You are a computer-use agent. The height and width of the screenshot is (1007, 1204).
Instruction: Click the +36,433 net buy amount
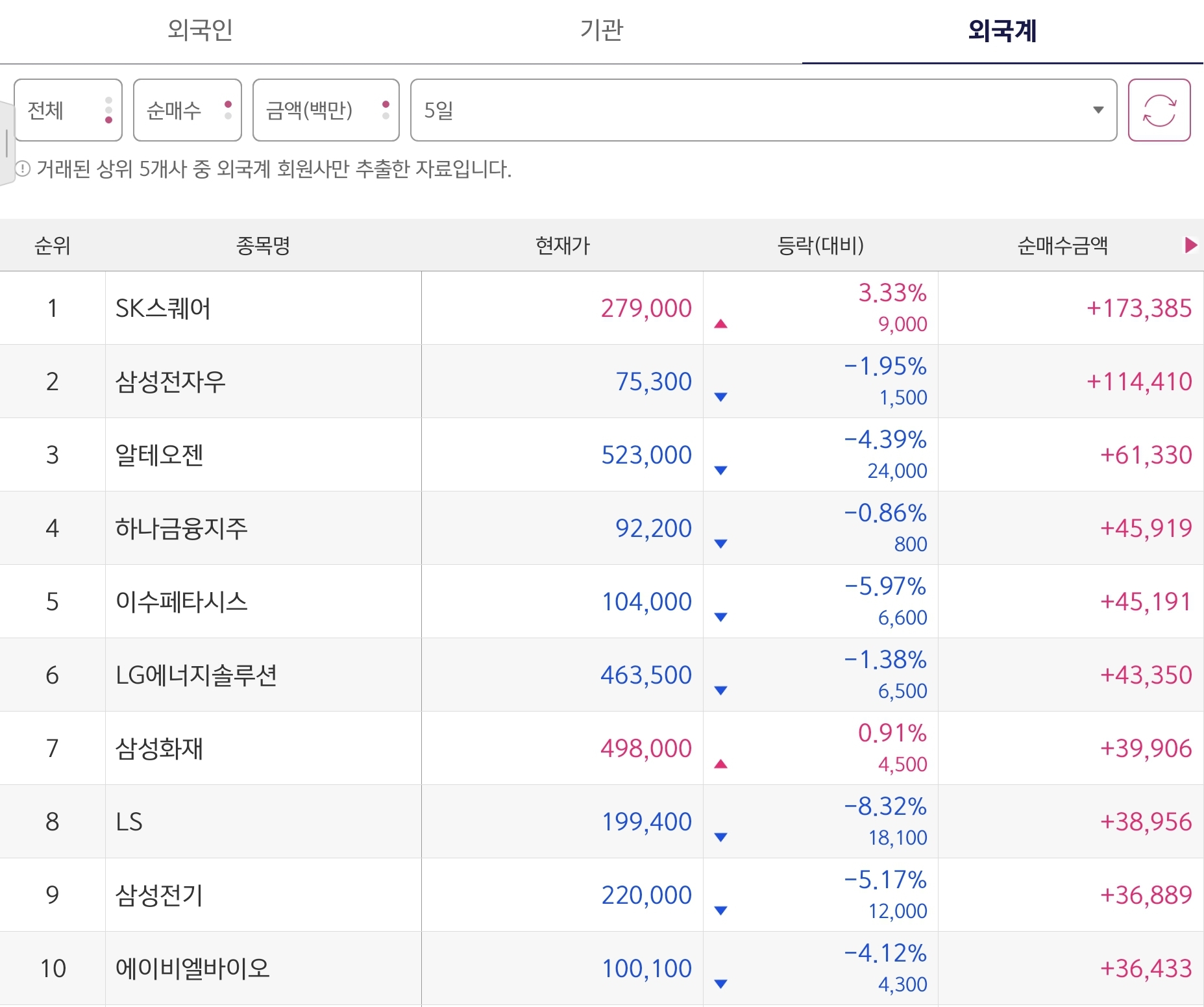(1146, 969)
